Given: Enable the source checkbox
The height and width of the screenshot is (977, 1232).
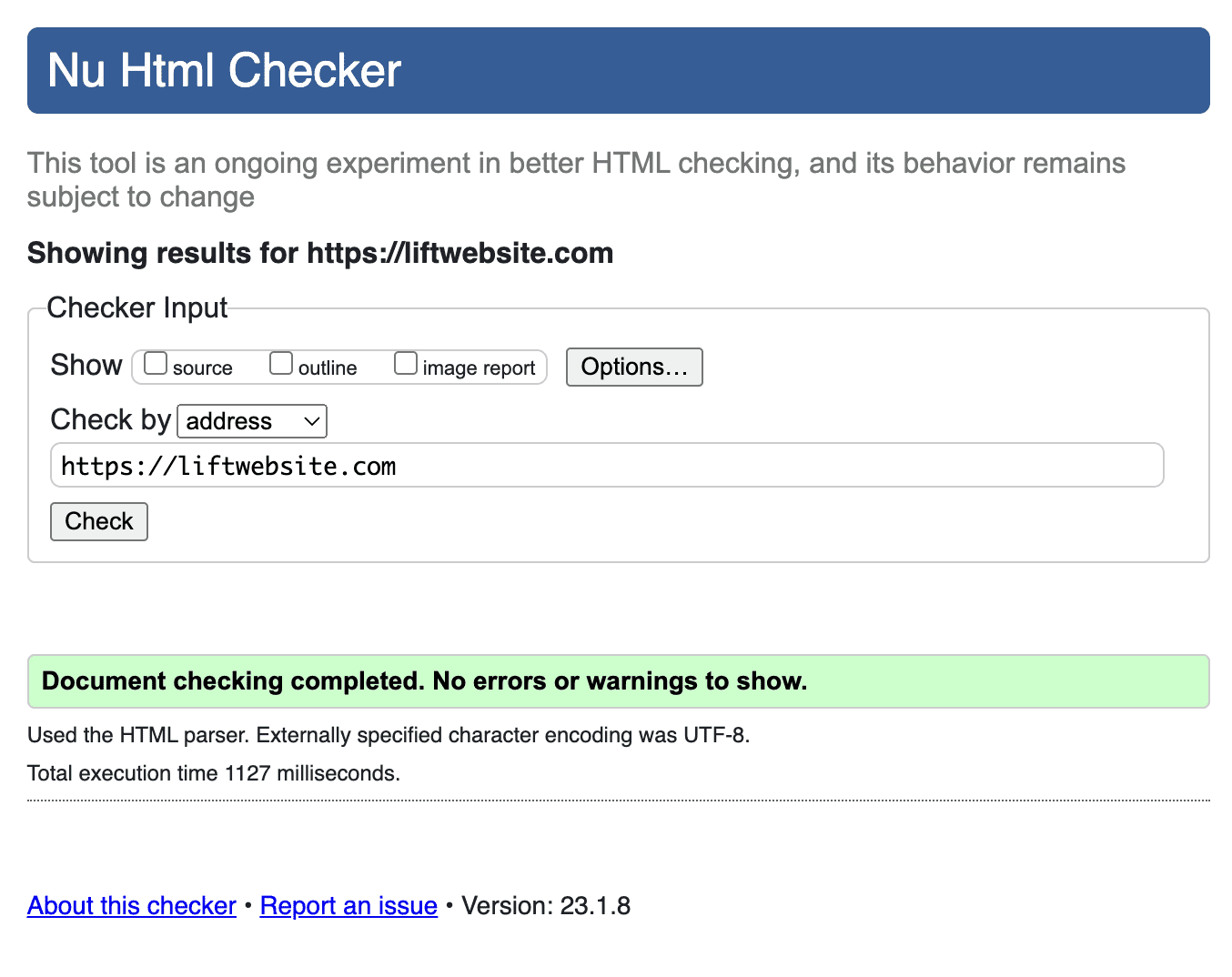Looking at the screenshot, I should click(x=156, y=364).
